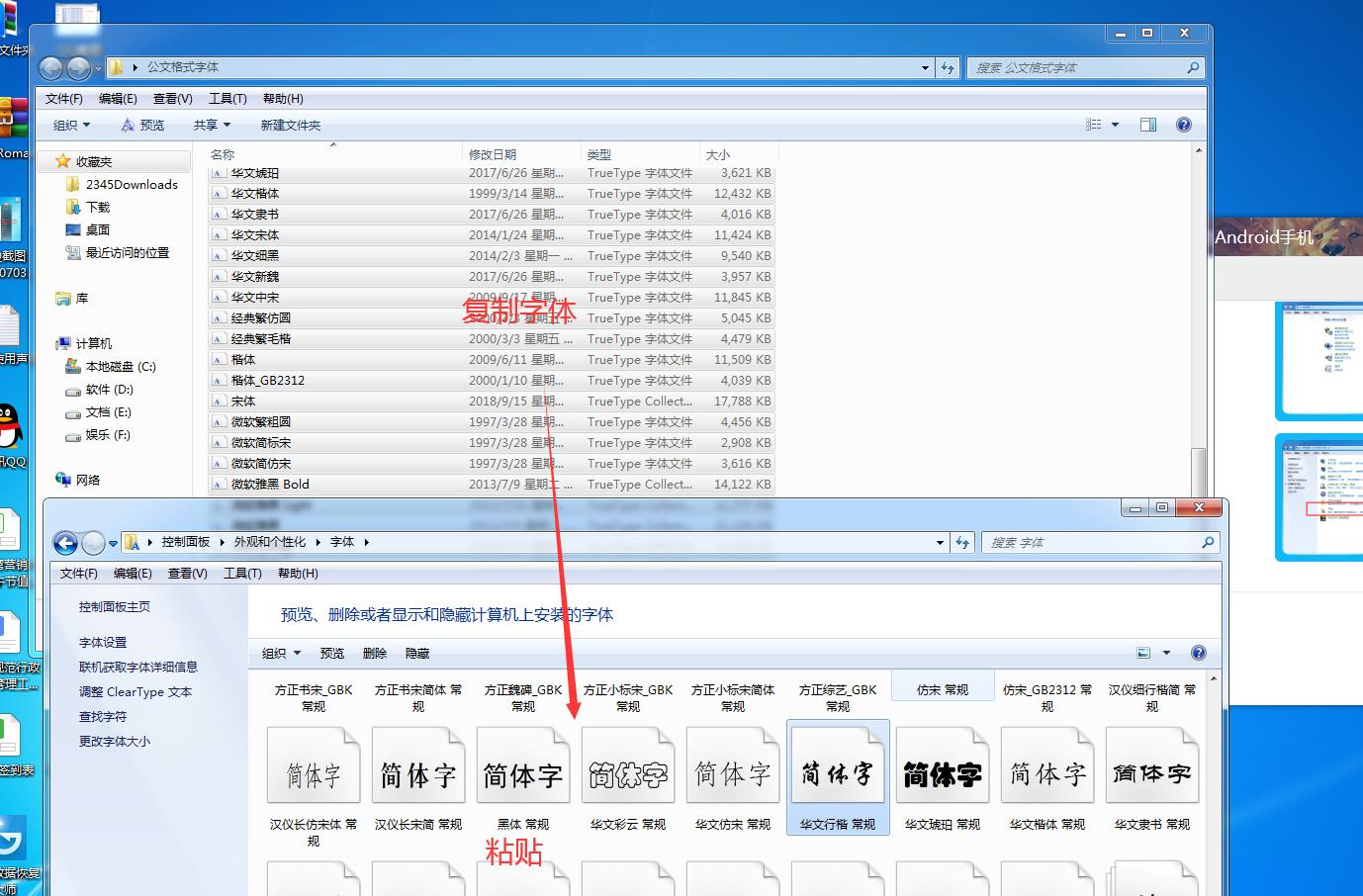
Task: Toggle the preview pane in the font folder window
Action: (1148, 124)
